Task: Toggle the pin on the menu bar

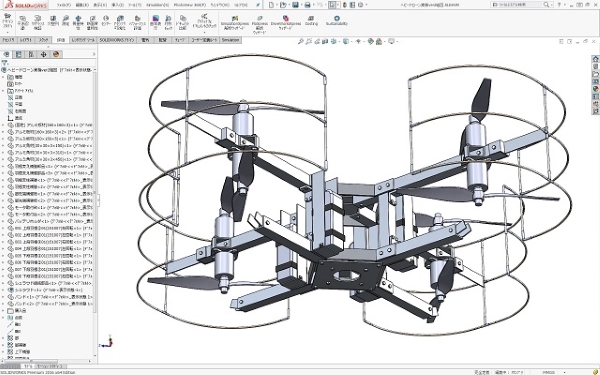Action: point(258,5)
